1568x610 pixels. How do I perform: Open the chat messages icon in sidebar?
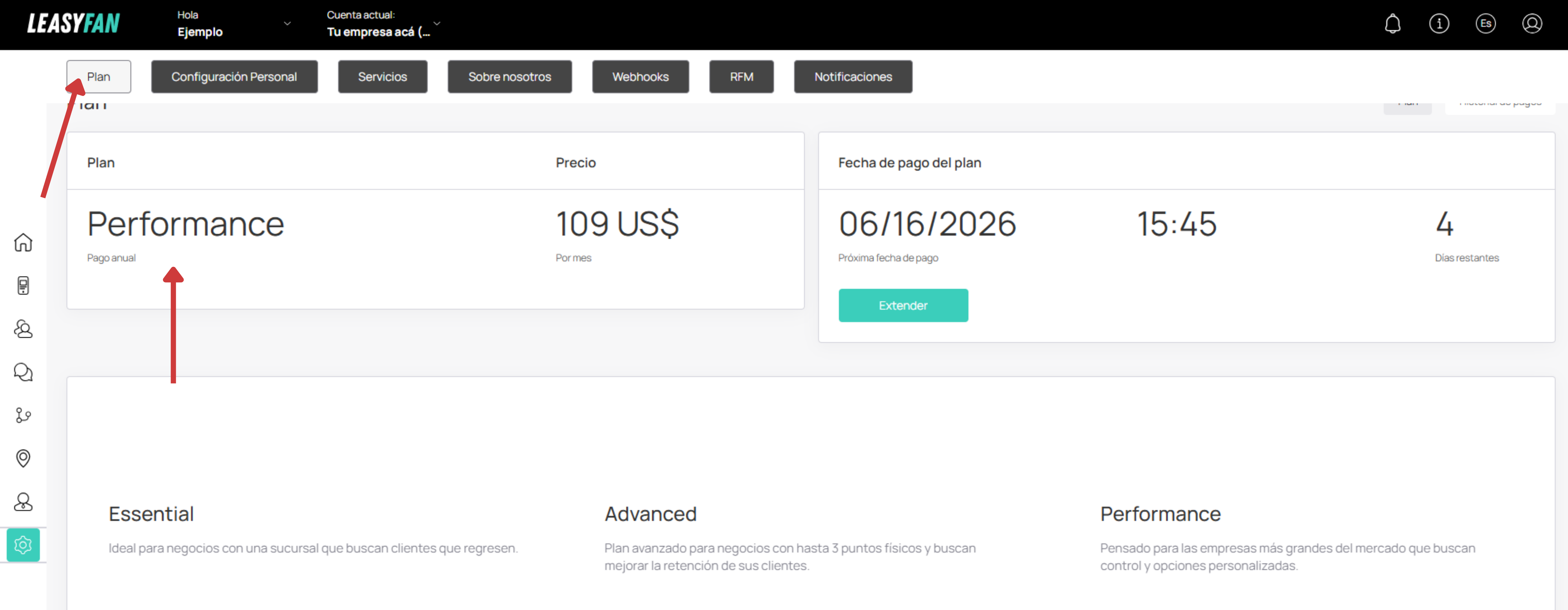point(23,372)
